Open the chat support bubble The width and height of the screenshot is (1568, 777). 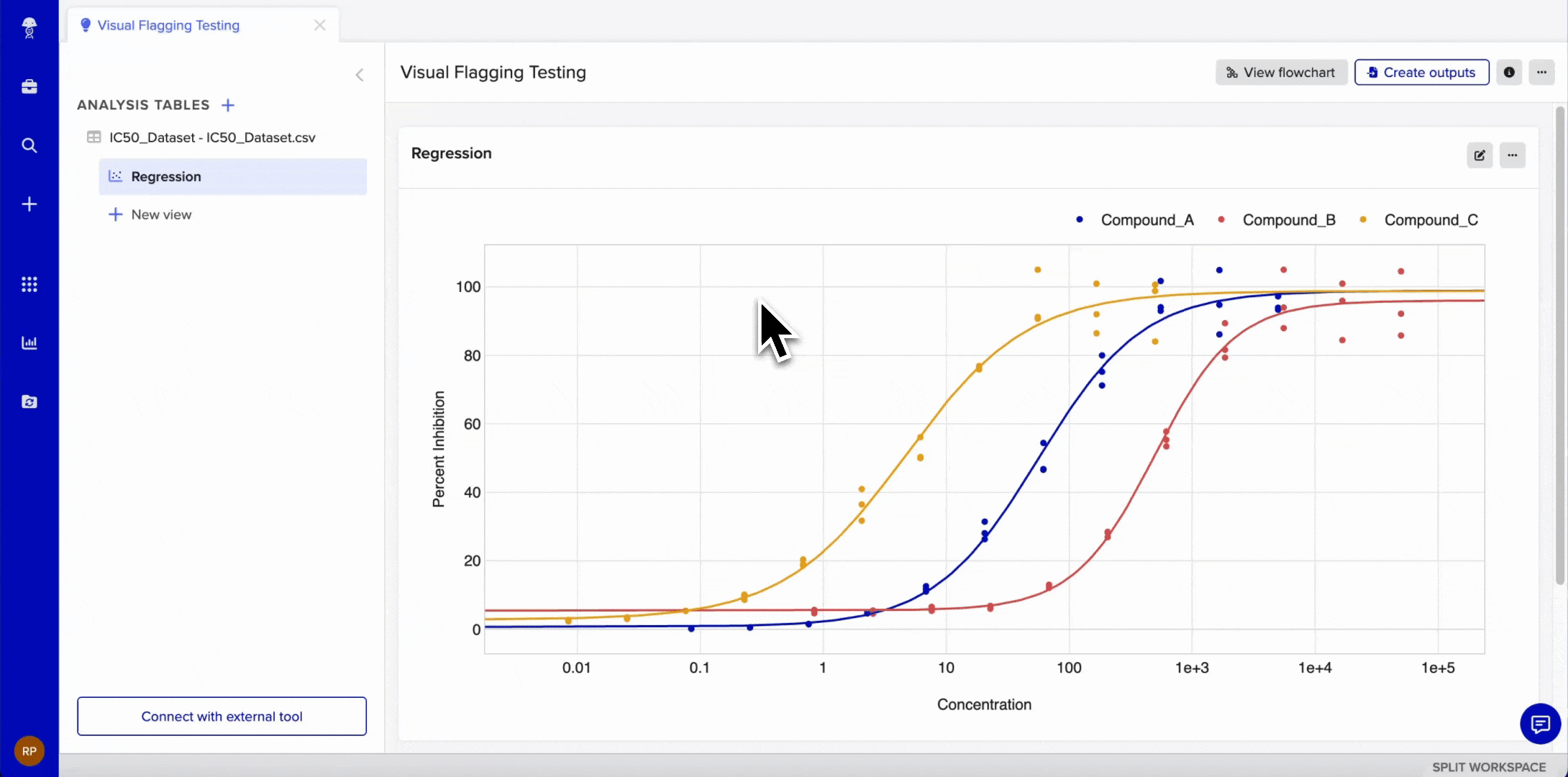click(x=1540, y=724)
